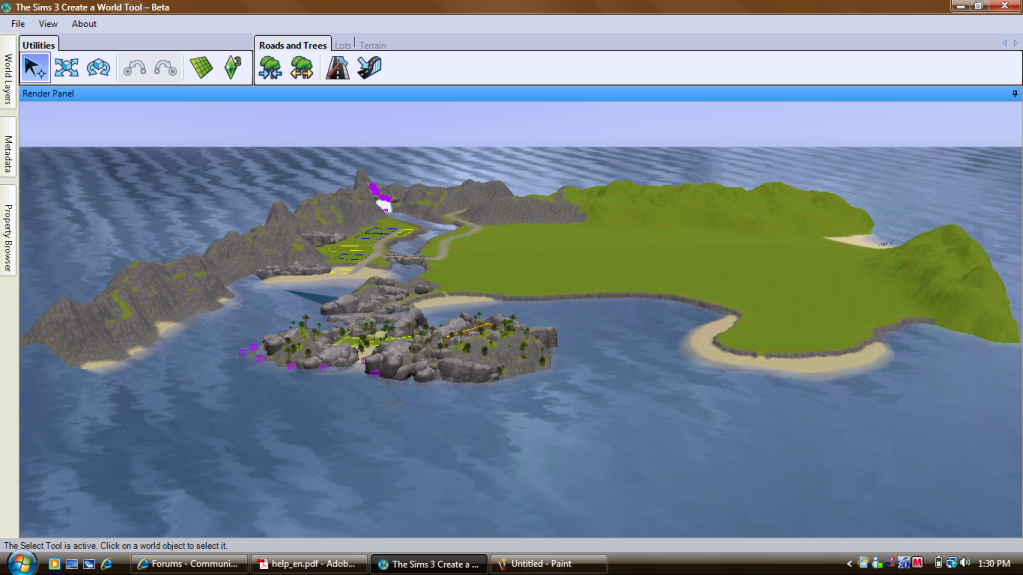Image resolution: width=1023 pixels, height=575 pixels.
Task: Launch Internet Explorer from quick launch
Action: click(106, 564)
